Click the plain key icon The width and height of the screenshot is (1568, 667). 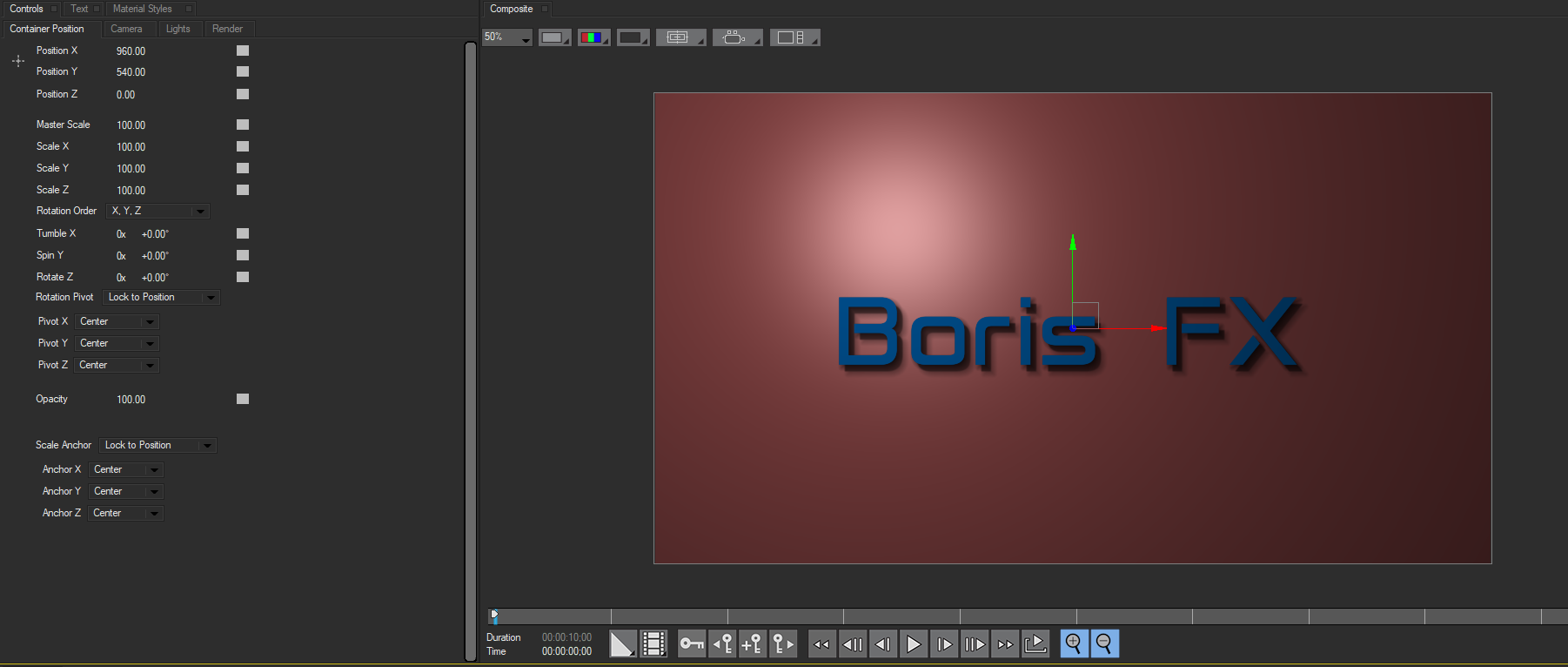692,643
